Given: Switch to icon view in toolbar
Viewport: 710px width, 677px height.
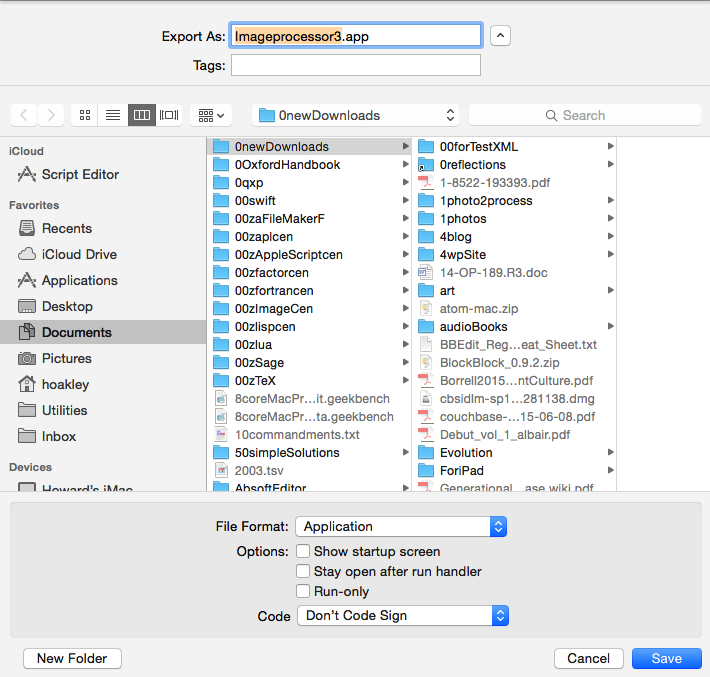Looking at the screenshot, I should coord(86,115).
